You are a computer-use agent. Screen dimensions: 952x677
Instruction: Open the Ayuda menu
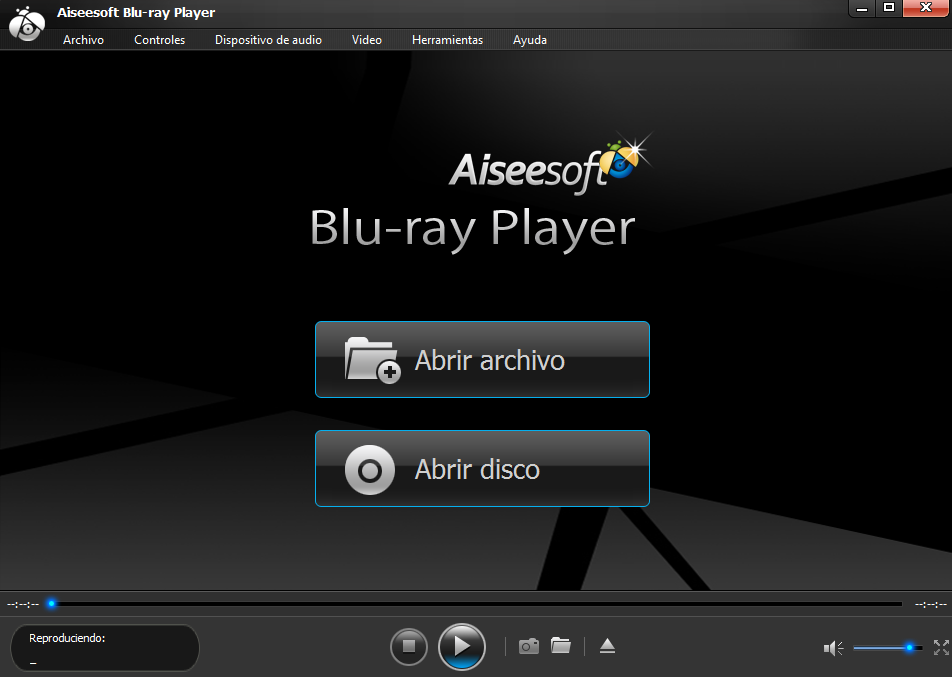[529, 40]
